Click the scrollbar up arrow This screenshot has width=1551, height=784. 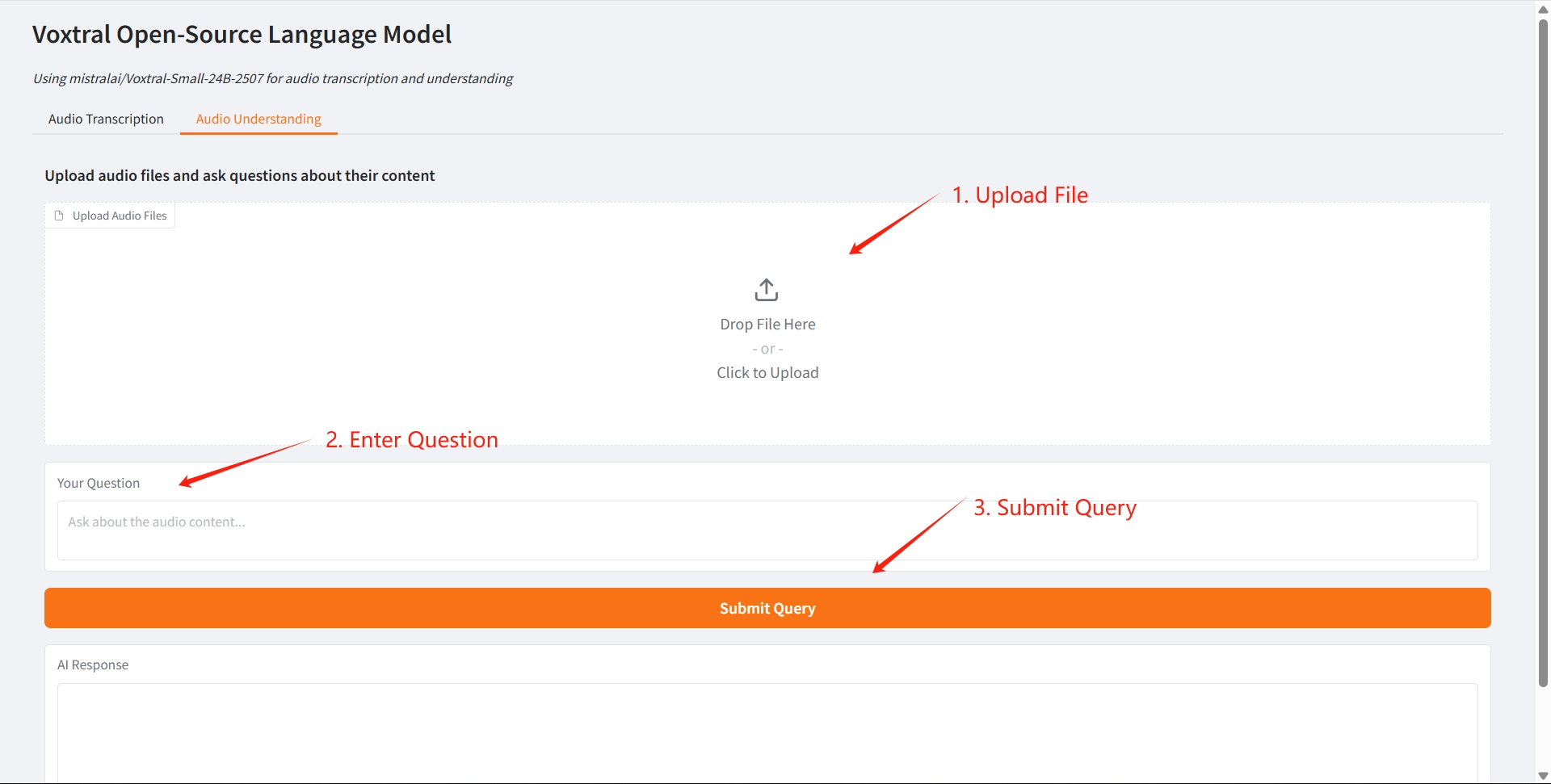point(1543,9)
